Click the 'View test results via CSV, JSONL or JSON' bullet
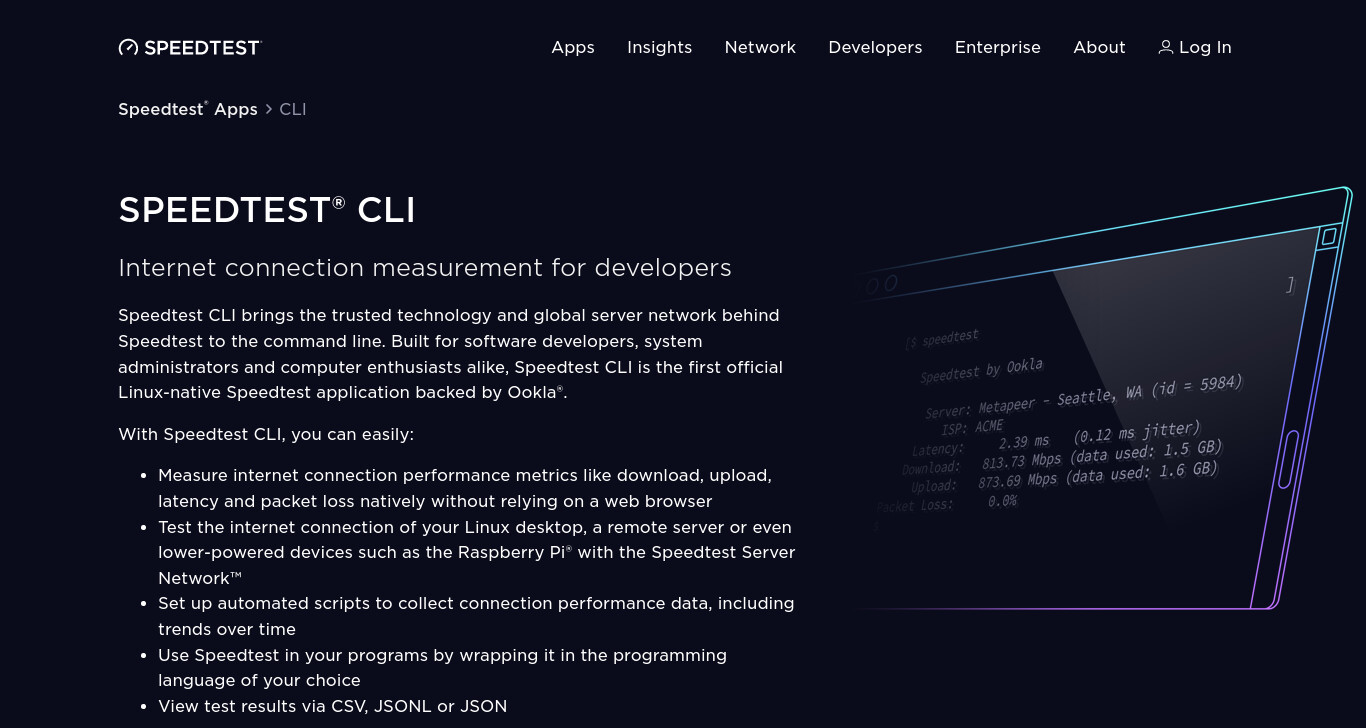Viewport: 1366px width, 728px height. [x=333, y=706]
